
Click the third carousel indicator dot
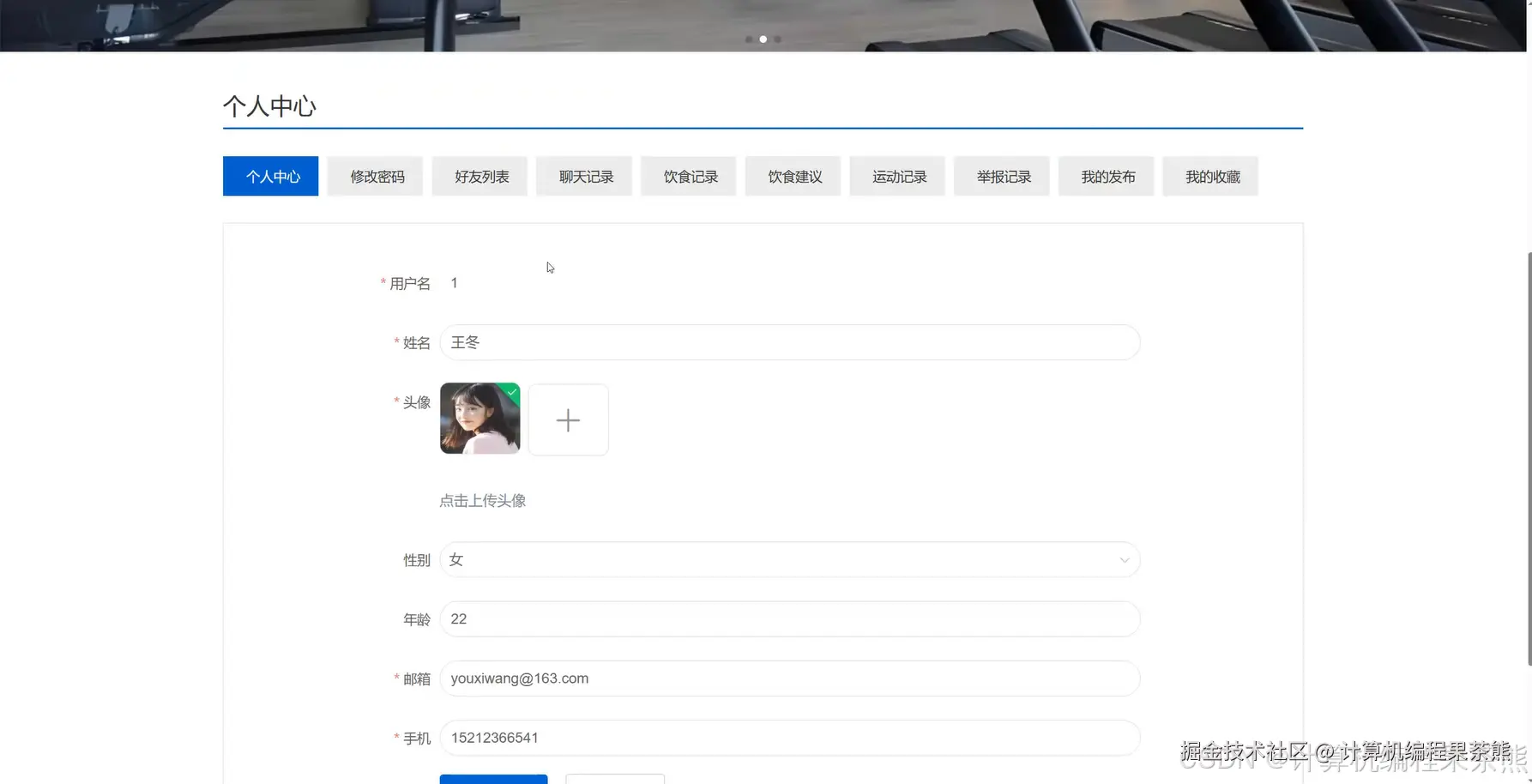click(x=777, y=39)
